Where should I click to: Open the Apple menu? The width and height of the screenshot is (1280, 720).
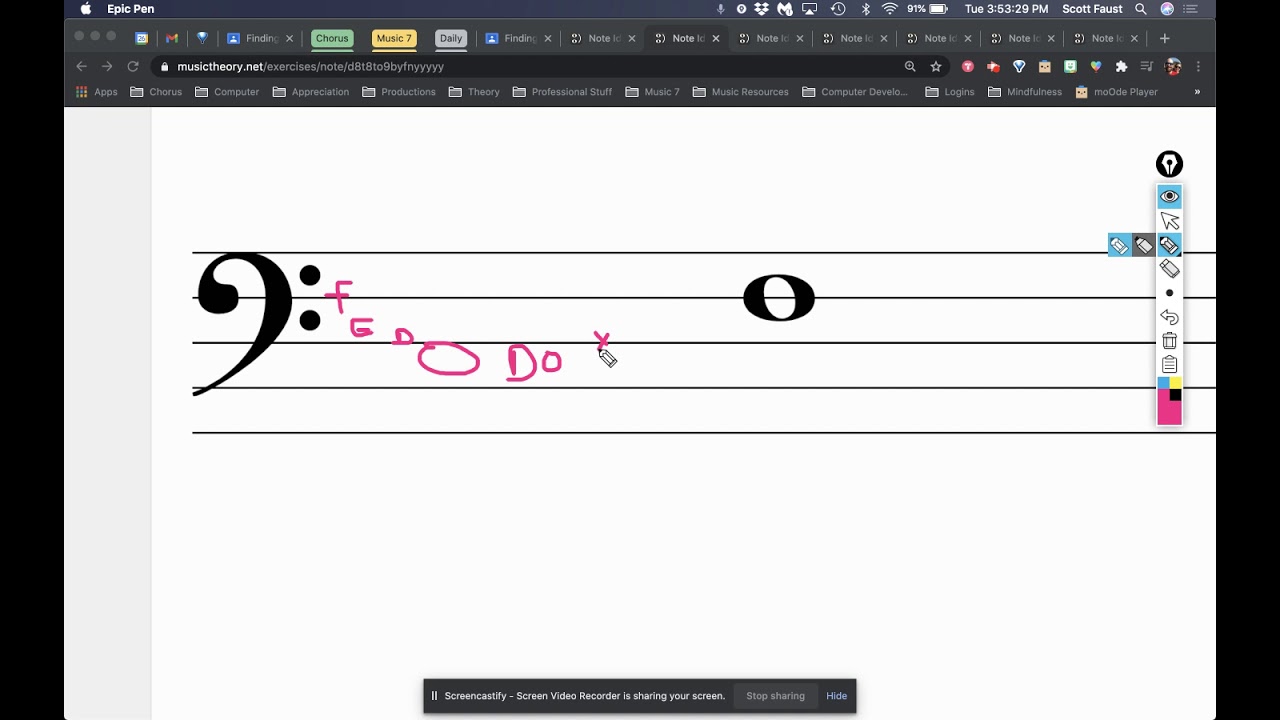[85, 9]
